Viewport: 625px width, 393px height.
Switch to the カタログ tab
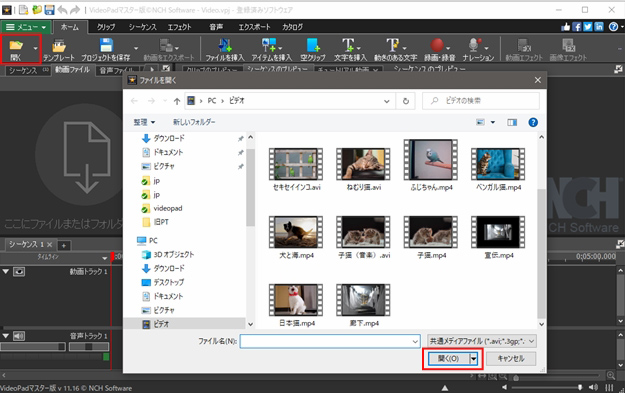click(x=293, y=27)
